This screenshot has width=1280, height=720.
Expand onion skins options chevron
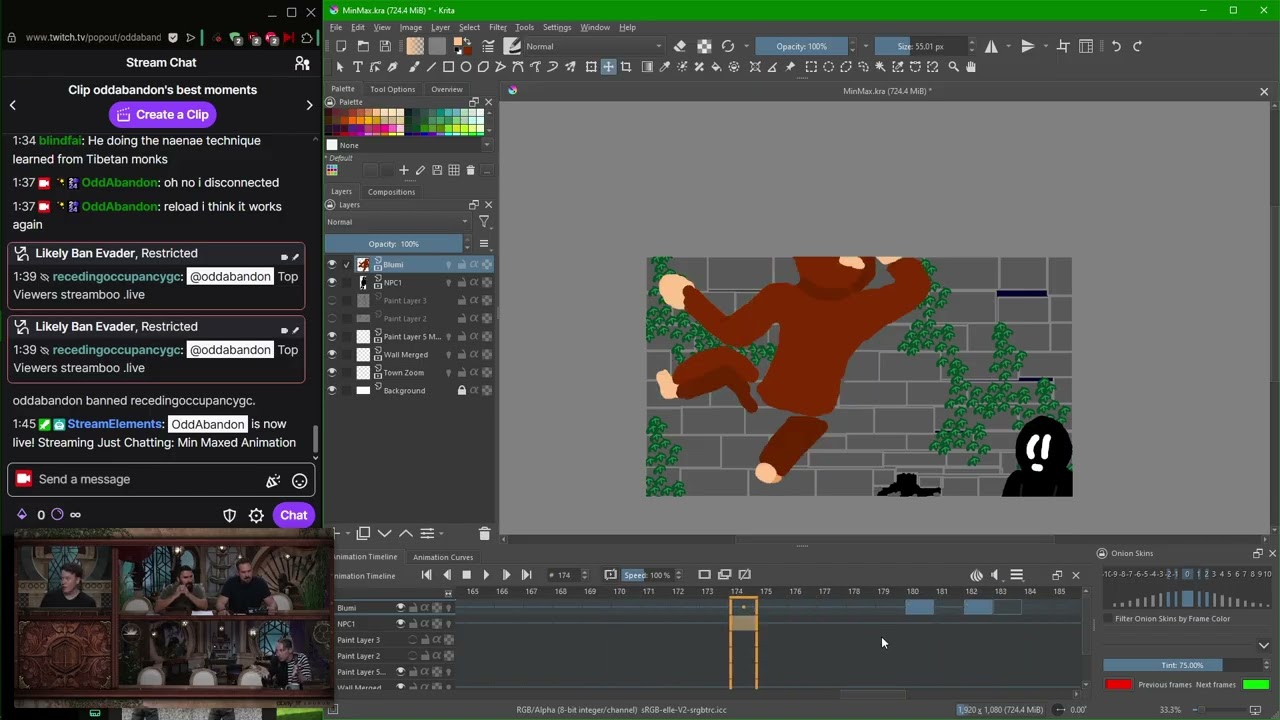[x=1264, y=646]
